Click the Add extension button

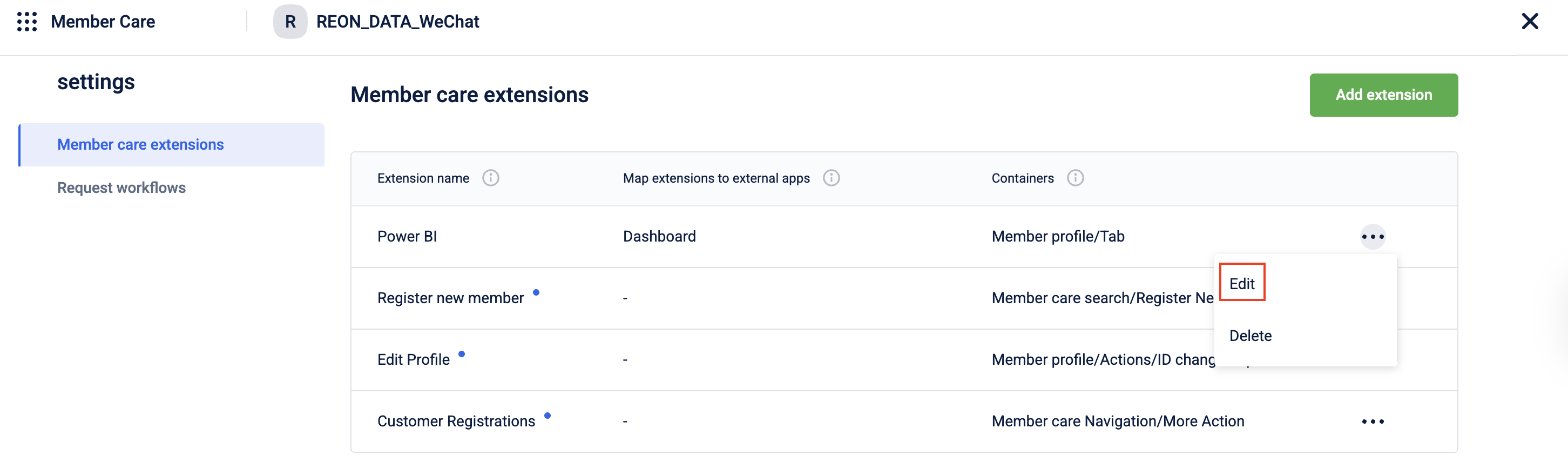tap(1383, 95)
